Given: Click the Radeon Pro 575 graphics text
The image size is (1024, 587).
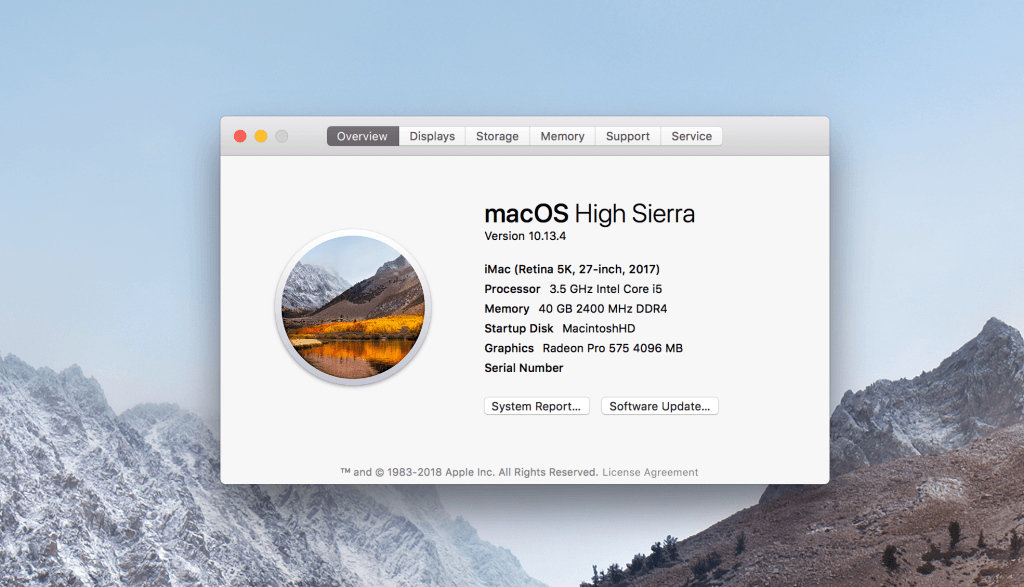Looking at the screenshot, I should tap(612, 348).
